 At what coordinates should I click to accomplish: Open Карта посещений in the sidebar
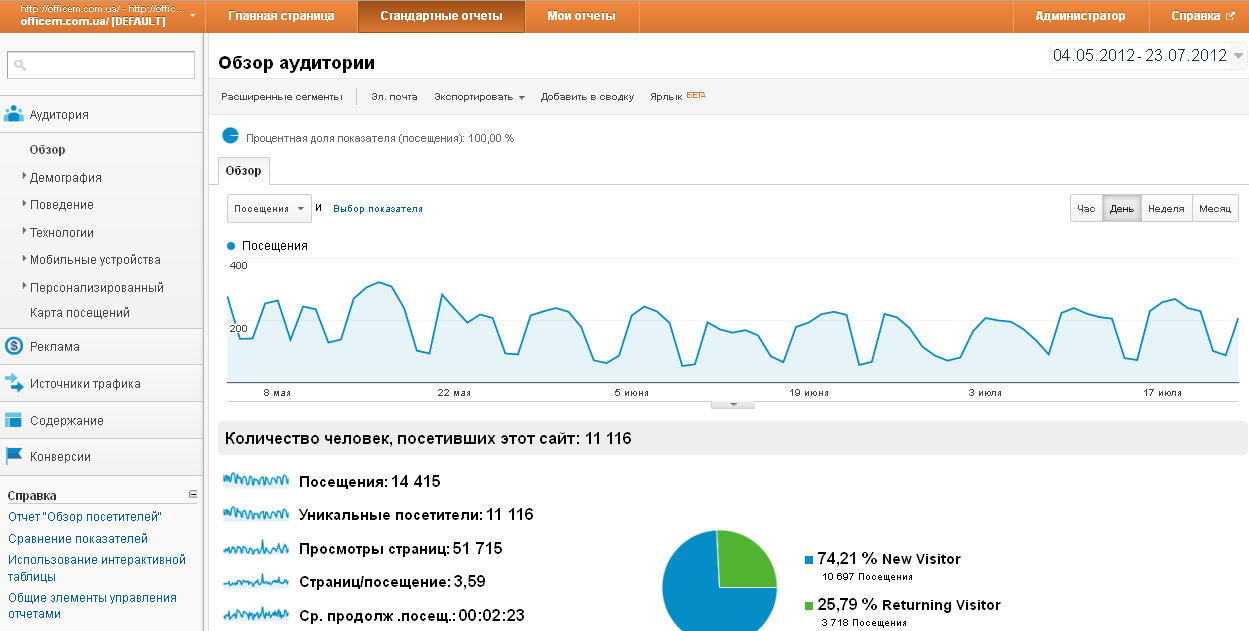(x=80, y=312)
